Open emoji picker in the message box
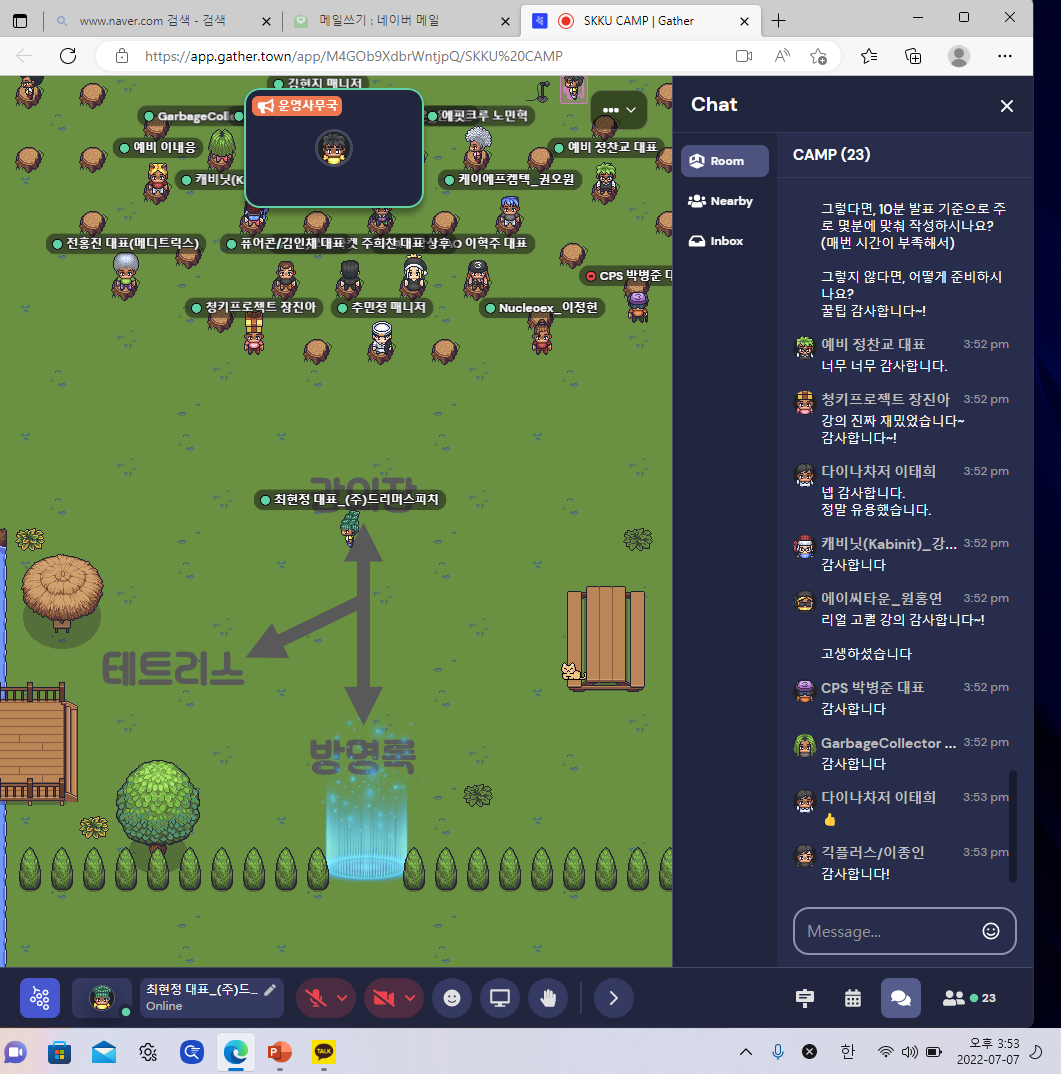1061x1074 pixels. tap(990, 930)
